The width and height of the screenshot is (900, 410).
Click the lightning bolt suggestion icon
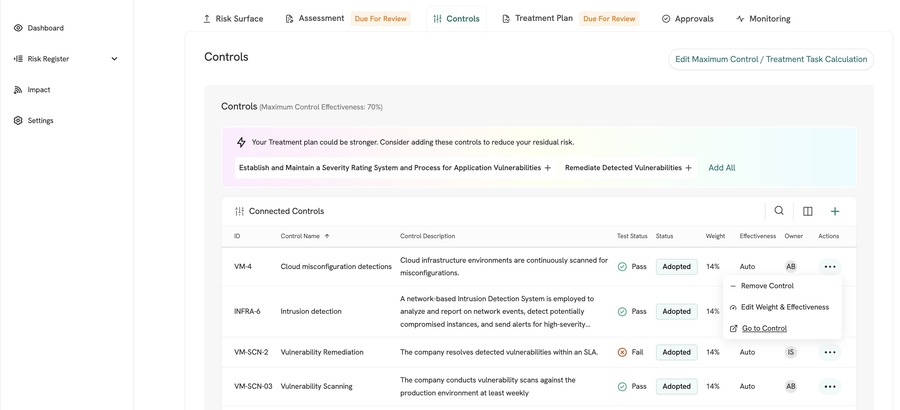click(x=241, y=142)
